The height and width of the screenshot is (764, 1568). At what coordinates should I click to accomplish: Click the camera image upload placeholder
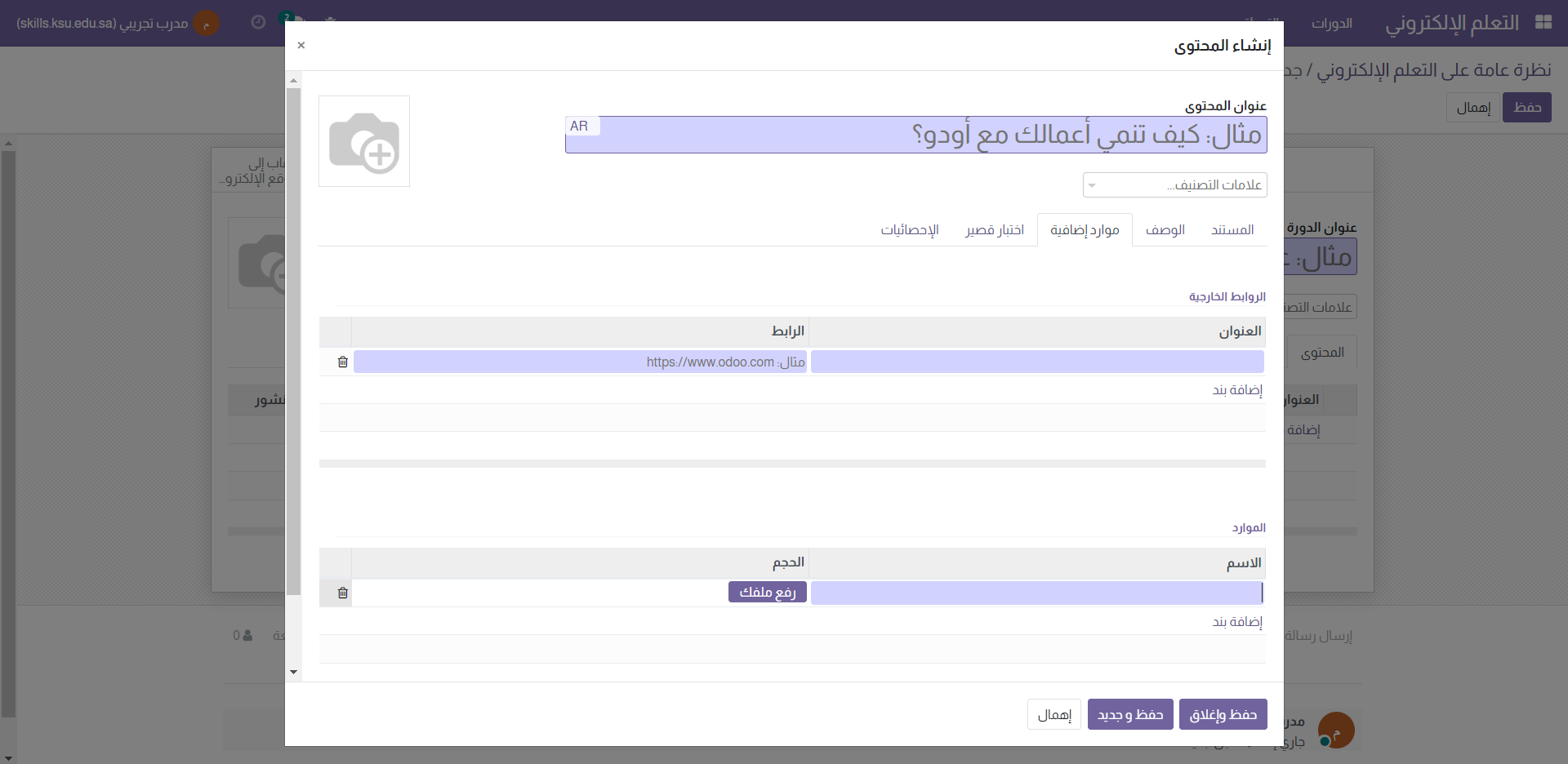364,141
